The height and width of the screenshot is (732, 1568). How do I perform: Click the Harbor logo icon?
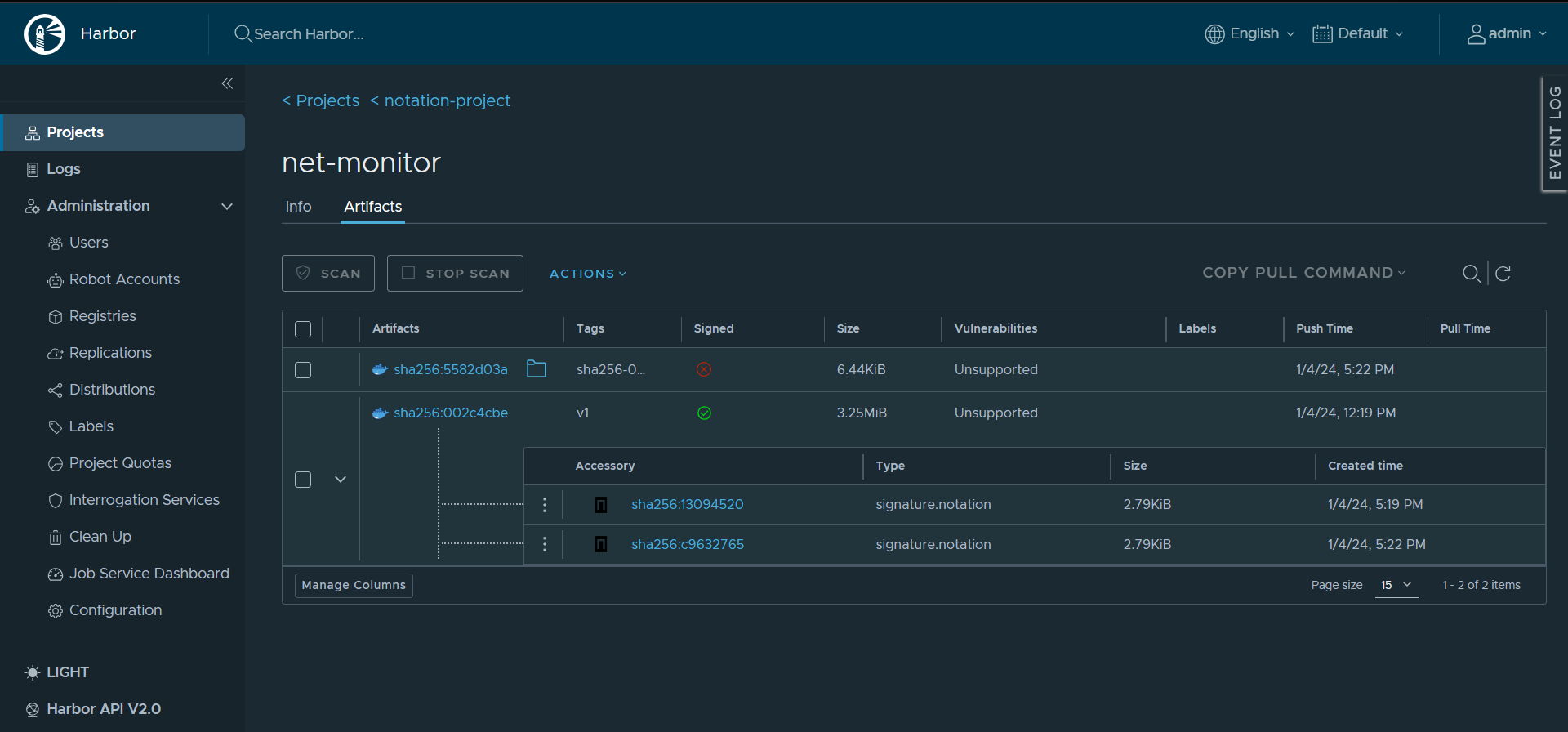coord(45,34)
